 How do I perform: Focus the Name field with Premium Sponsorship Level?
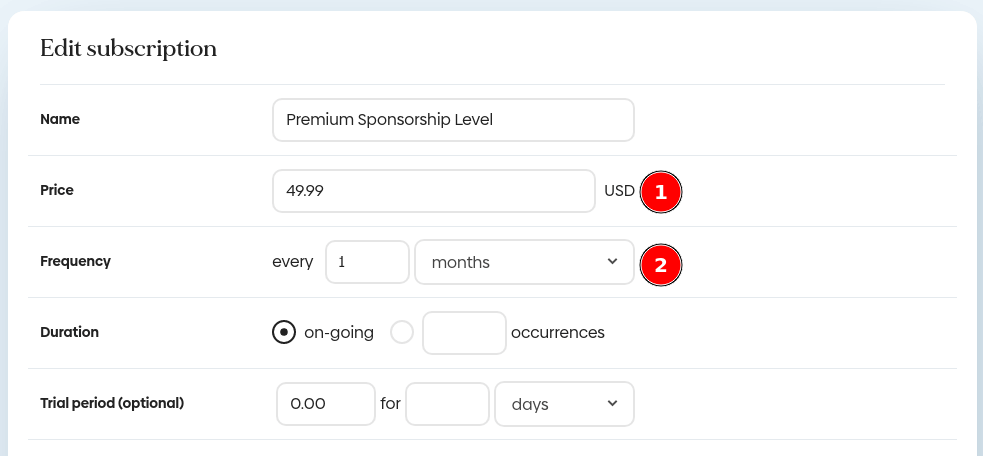[453, 120]
